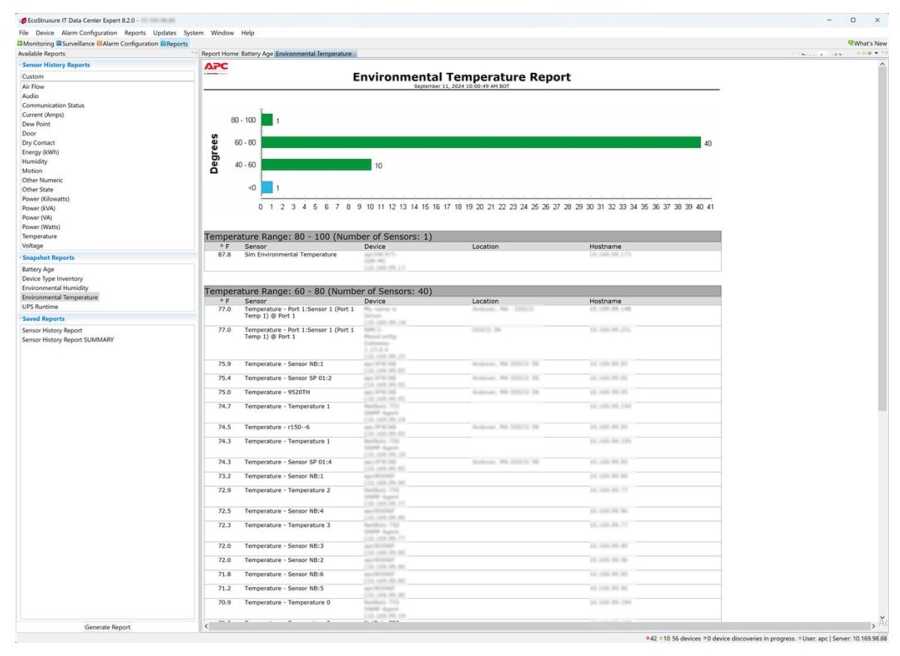Image resolution: width=900 pixels, height=656 pixels.
Task: Click the EcoStruxure app icon in title bar
Action: point(24,20)
